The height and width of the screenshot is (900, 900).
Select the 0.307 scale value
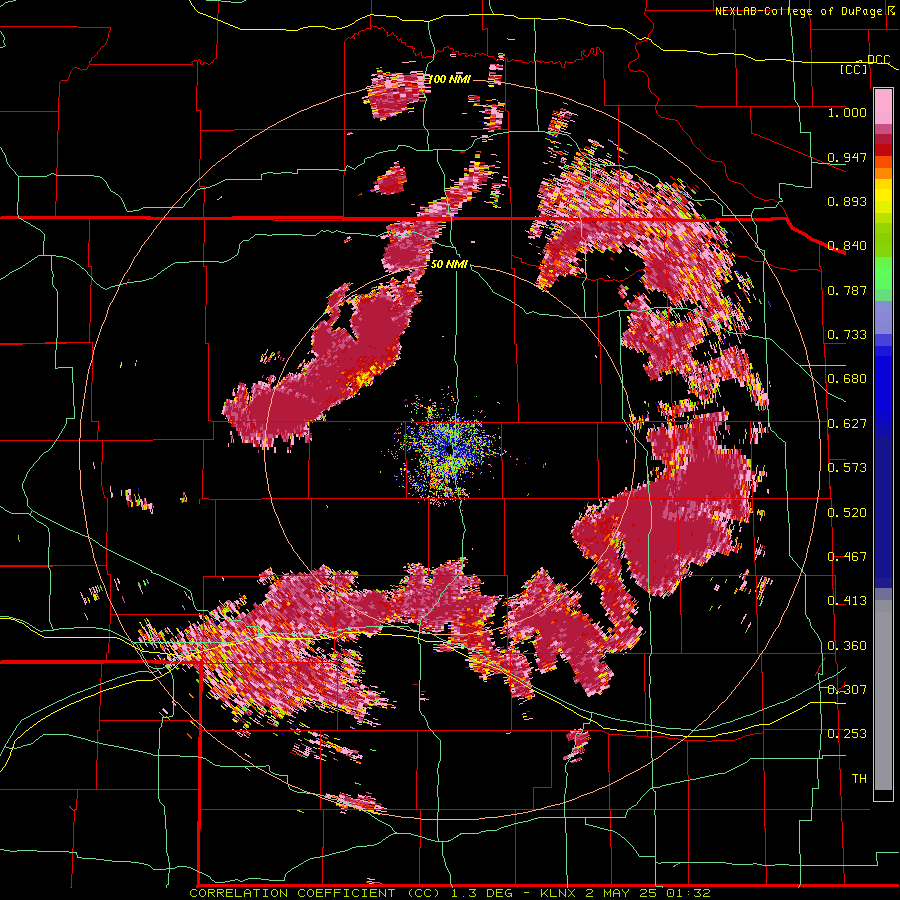pos(847,690)
